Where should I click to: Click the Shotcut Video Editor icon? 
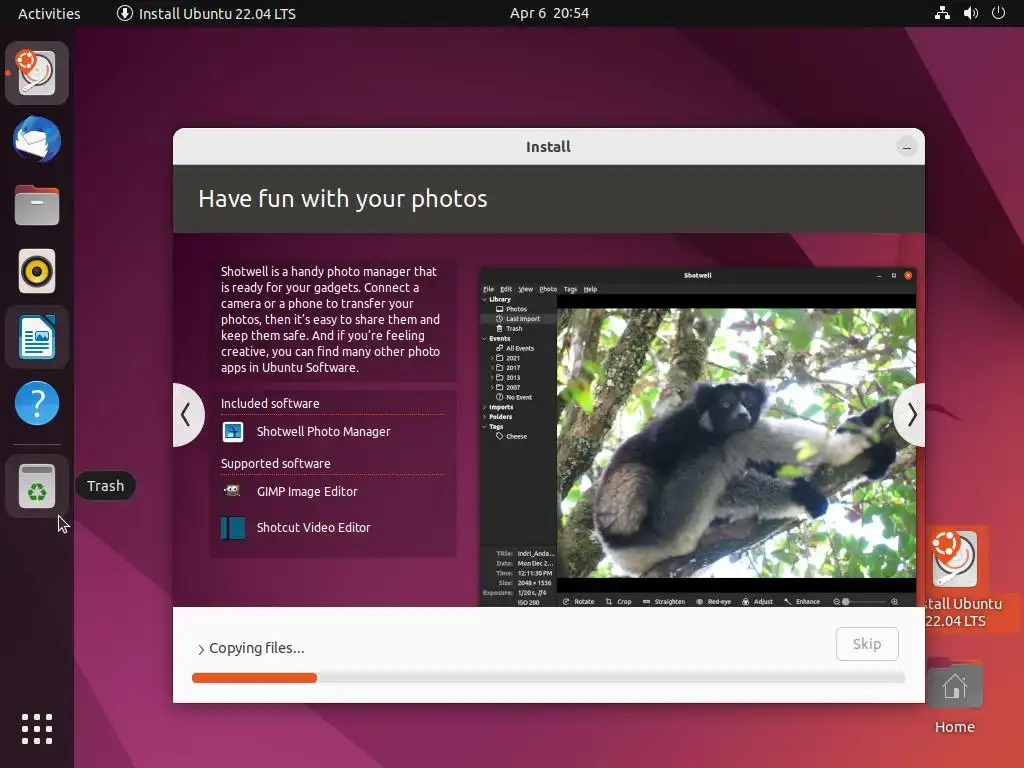233,528
